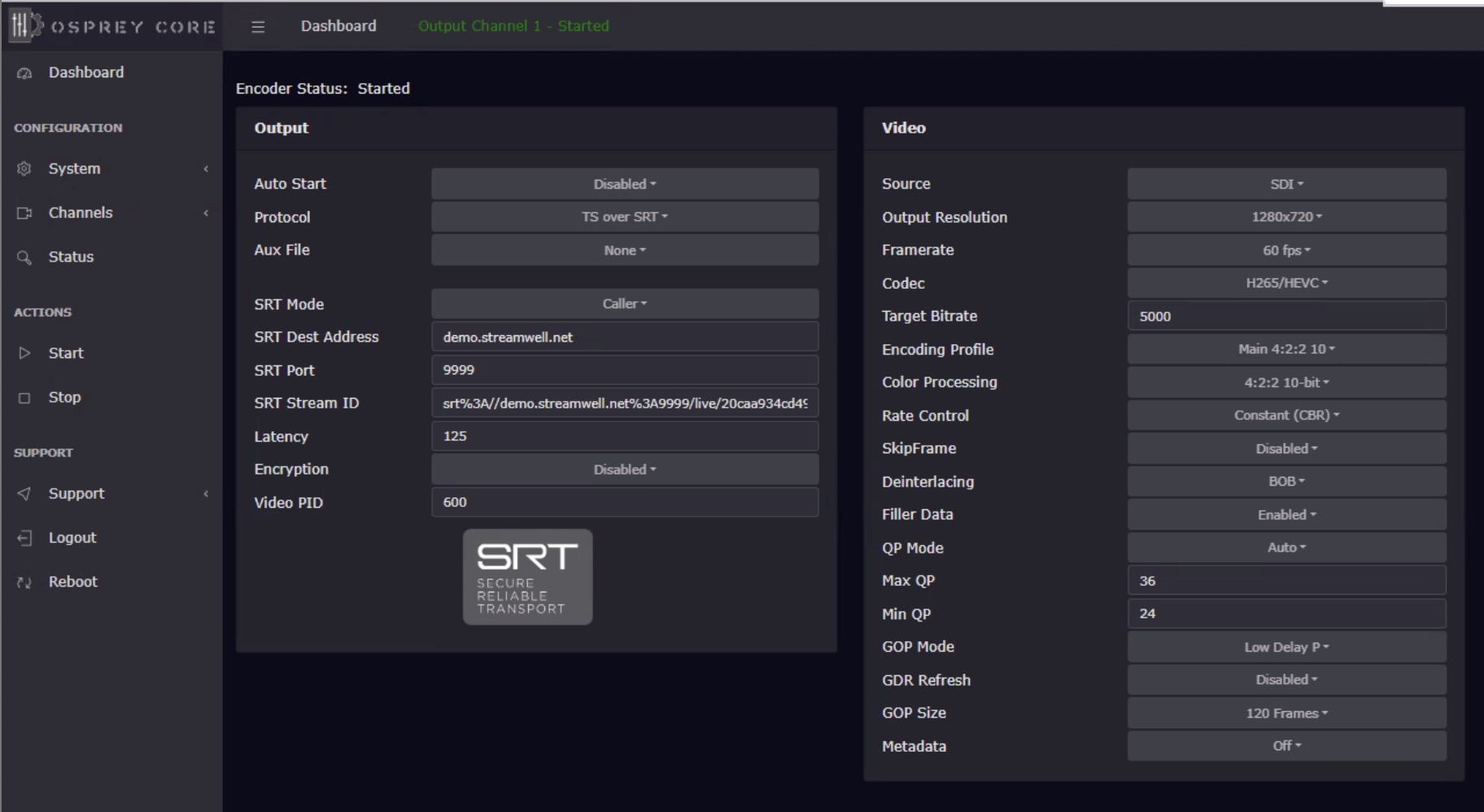Click the Status magnifier icon
The height and width of the screenshot is (812, 1484).
tap(24, 257)
